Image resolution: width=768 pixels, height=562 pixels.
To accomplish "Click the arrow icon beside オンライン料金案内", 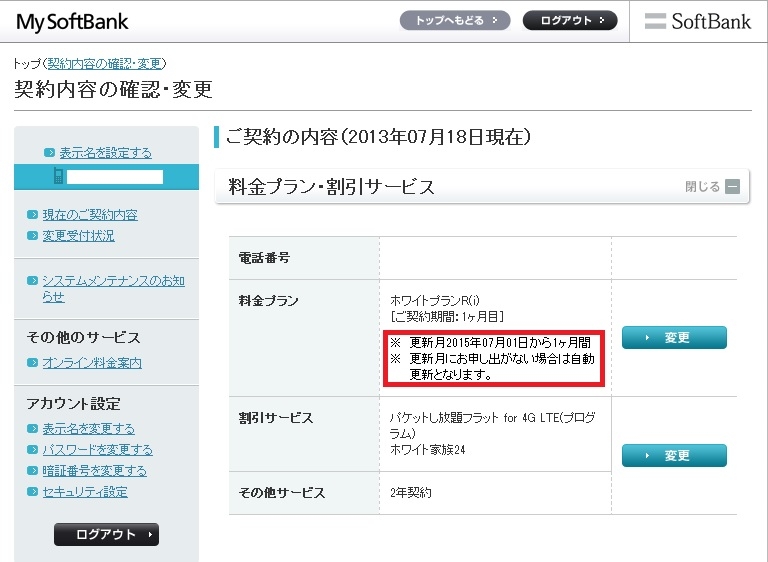I will click(32, 363).
